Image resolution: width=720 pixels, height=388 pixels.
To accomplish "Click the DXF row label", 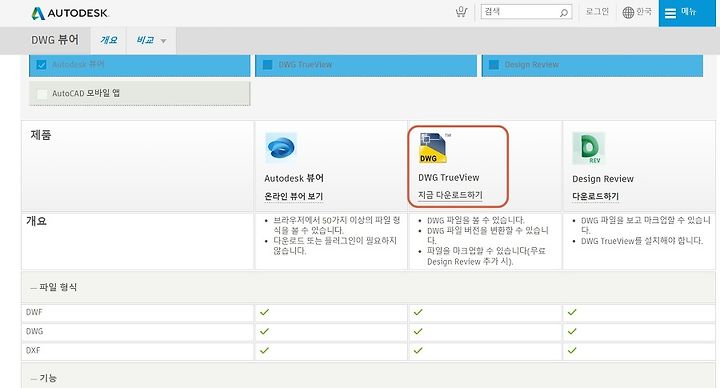I will pyautogui.click(x=33, y=351).
